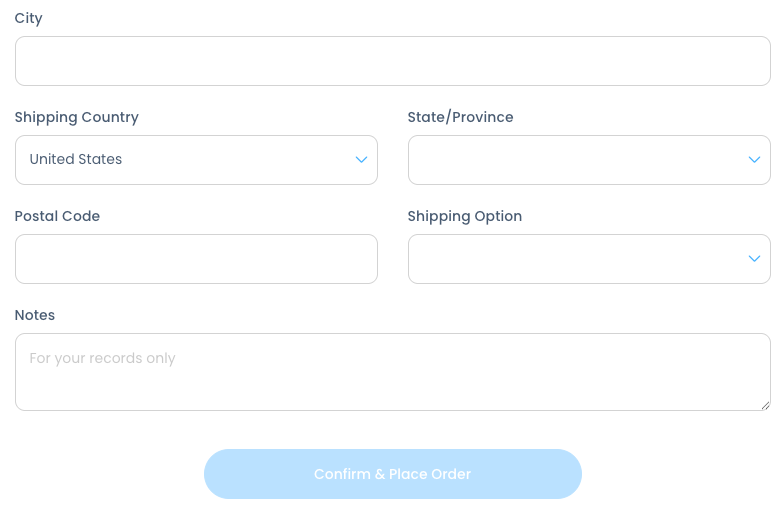The image size is (780, 512).
Task: Click the Shipping Option label
Action: click(464, 216)
